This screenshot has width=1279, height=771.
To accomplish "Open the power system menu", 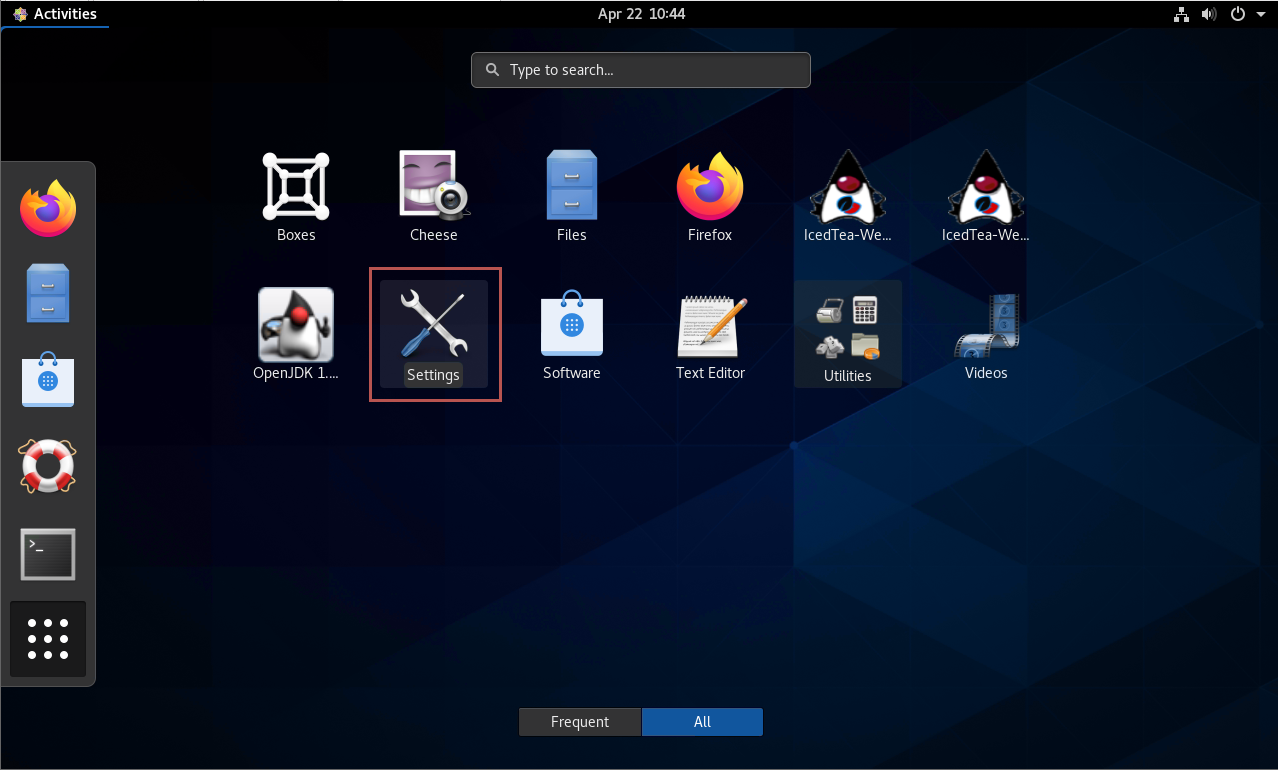I will click(x=1245, y=14).
